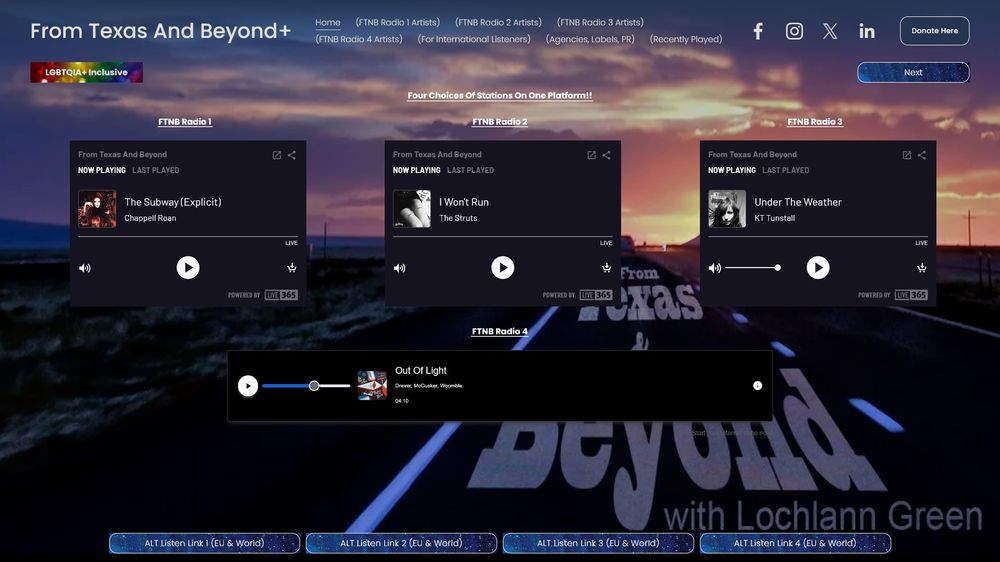Select Now Playing tab in Radio 3

coord(732,170)
